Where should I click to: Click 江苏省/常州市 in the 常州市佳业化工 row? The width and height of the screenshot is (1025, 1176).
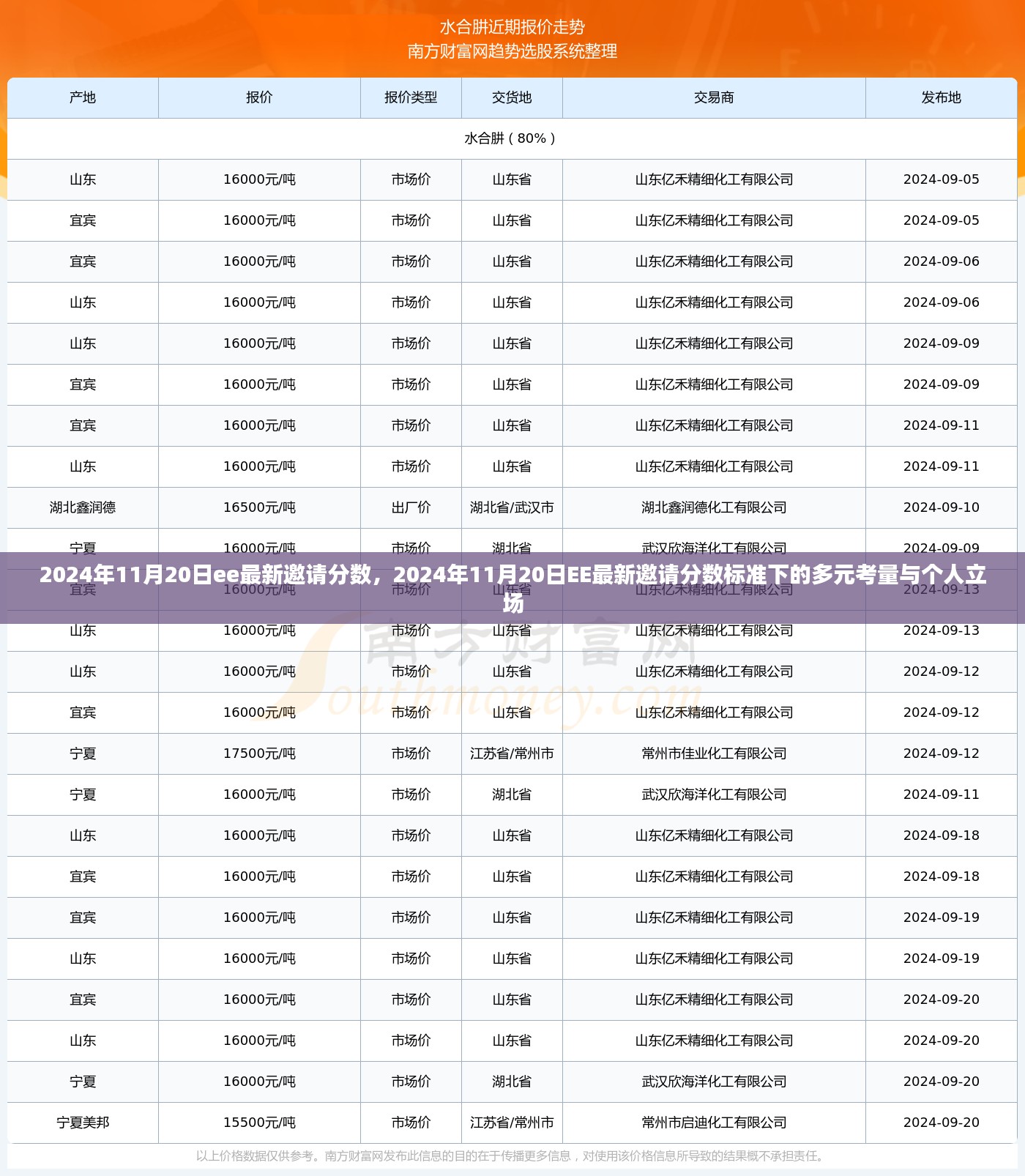tap(512, 753)
